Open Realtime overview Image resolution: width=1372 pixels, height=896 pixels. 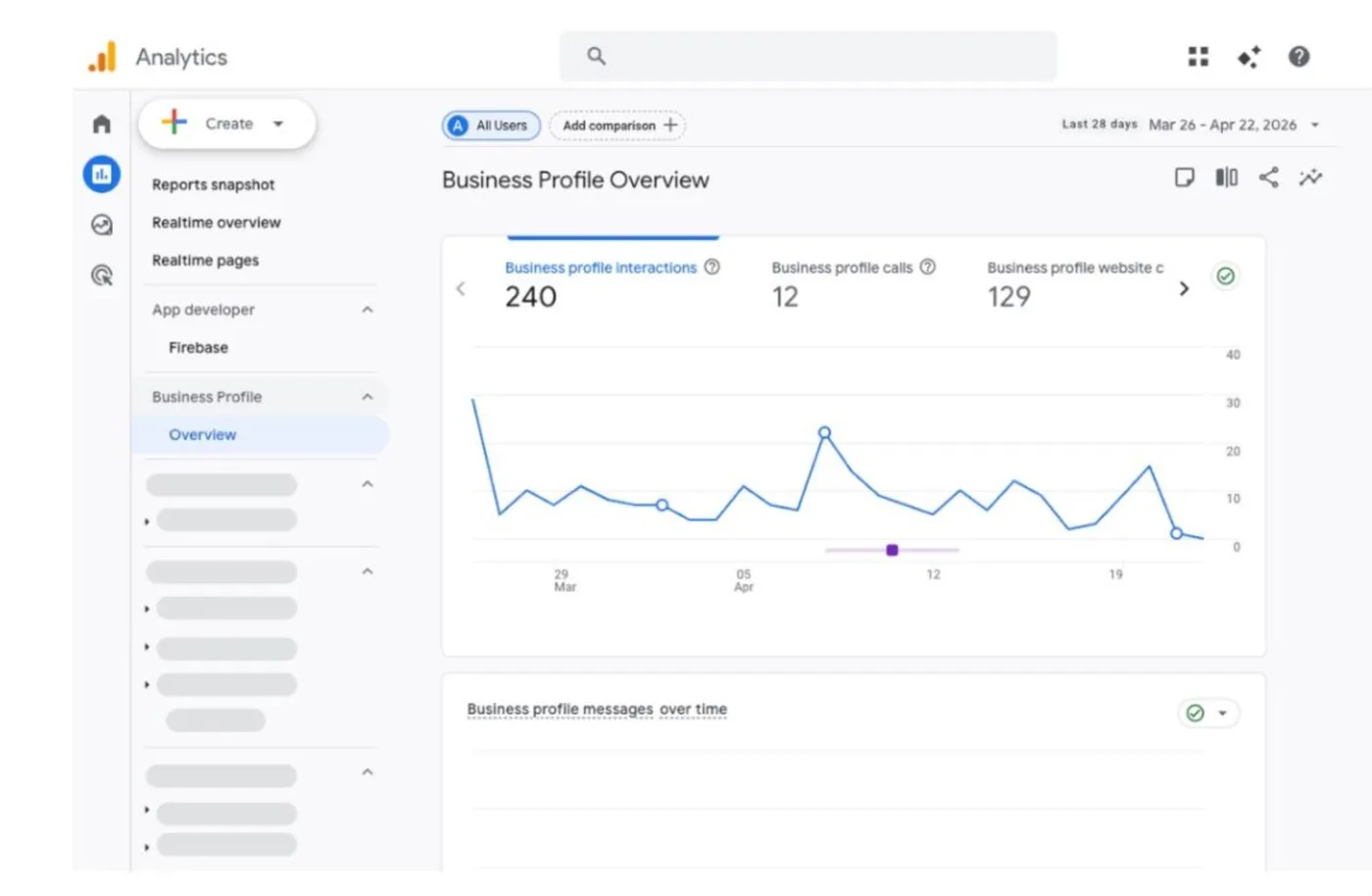217,223
